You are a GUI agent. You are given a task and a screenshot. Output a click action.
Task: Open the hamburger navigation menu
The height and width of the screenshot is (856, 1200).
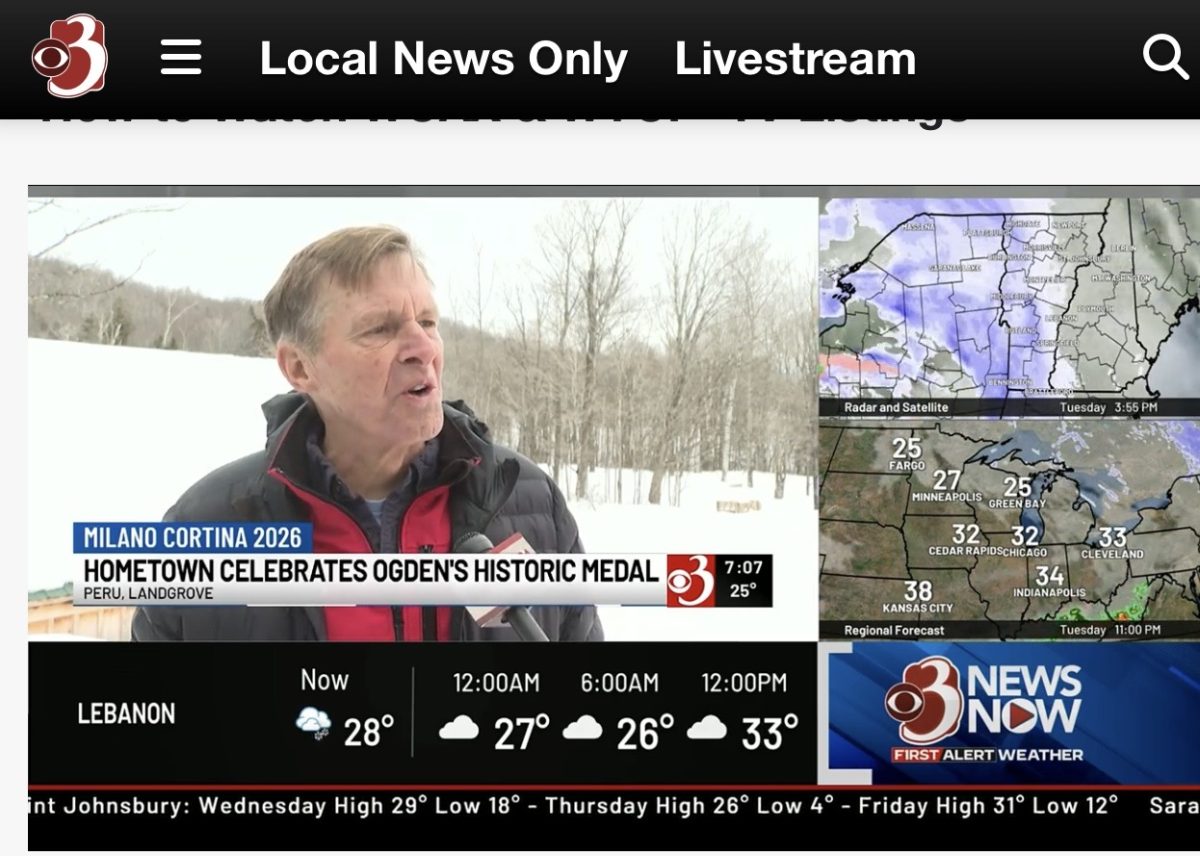(181, 58)
